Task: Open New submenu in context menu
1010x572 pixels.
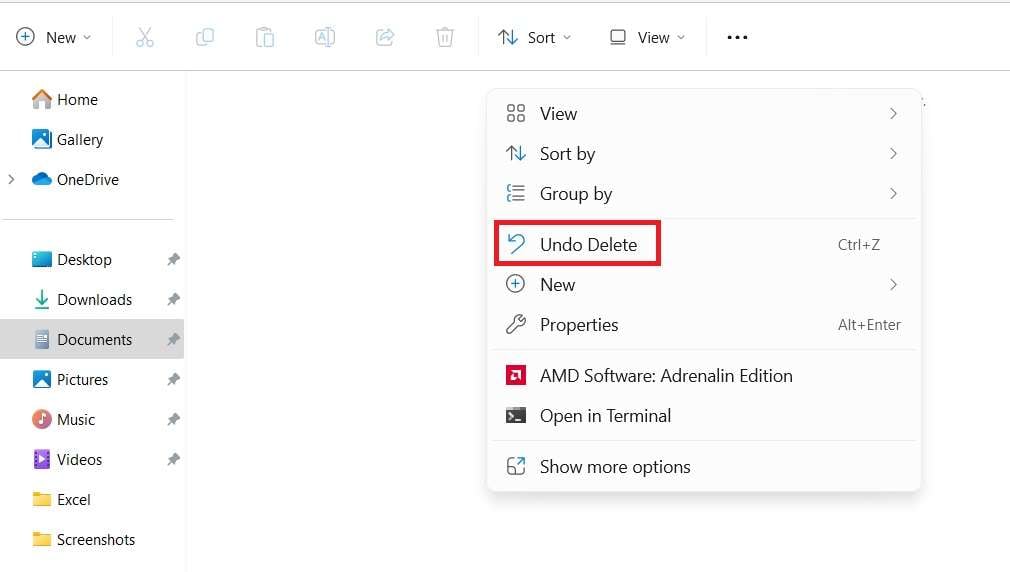Action: (703, 285)
